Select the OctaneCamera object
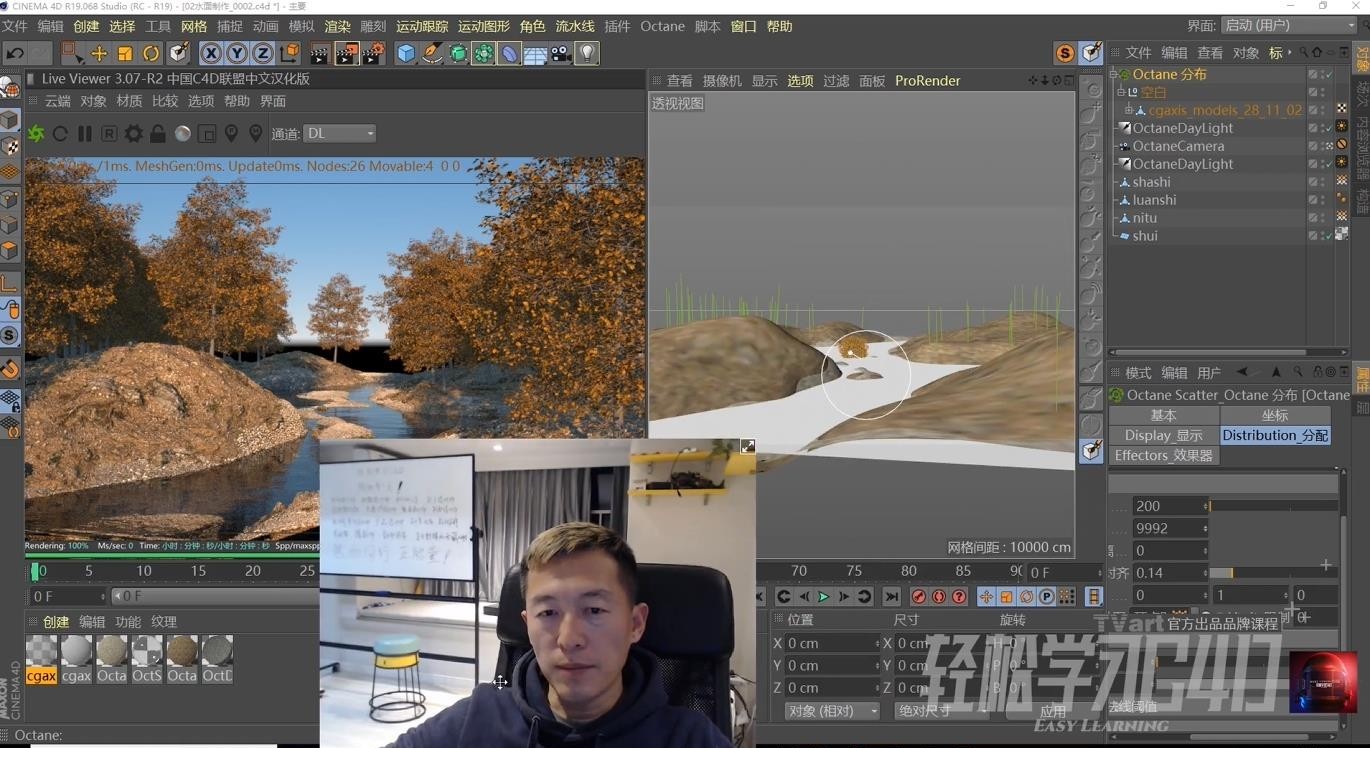This screenshot has height=771, width=1370. (x=1178, y=146)
